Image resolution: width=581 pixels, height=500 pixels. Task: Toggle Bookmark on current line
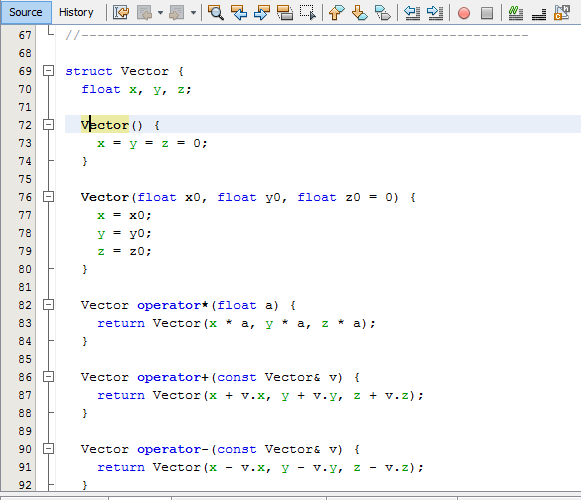[382, 13]
